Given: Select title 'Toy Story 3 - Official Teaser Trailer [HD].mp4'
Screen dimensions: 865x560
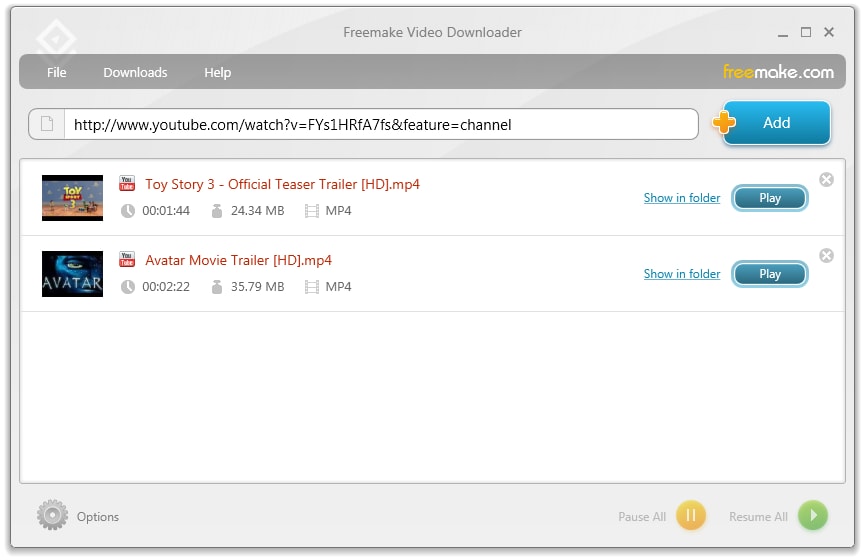Looking at the screenshot, I should (x=282, y=184).
